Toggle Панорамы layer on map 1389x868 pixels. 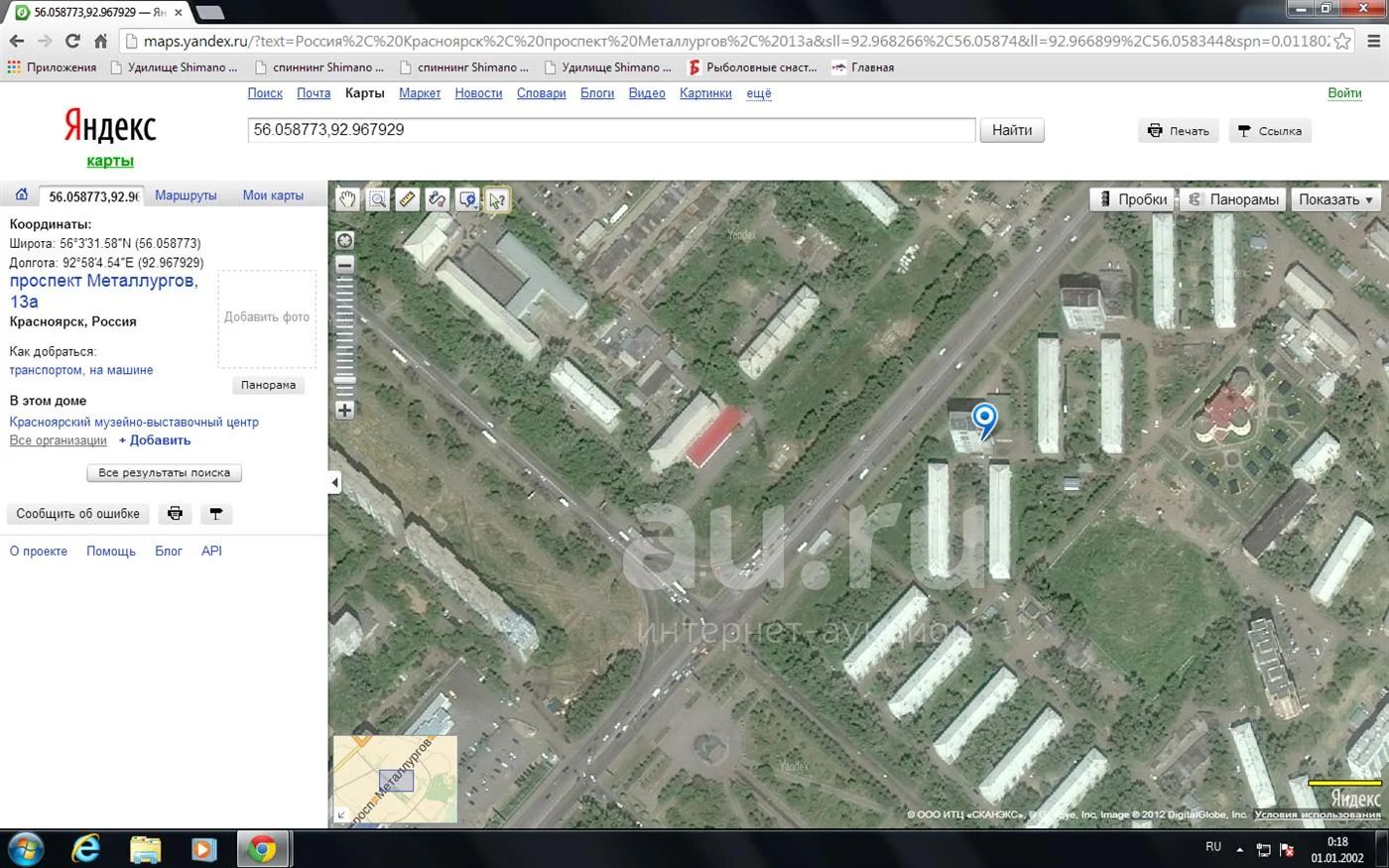(x=1234, y=198)
